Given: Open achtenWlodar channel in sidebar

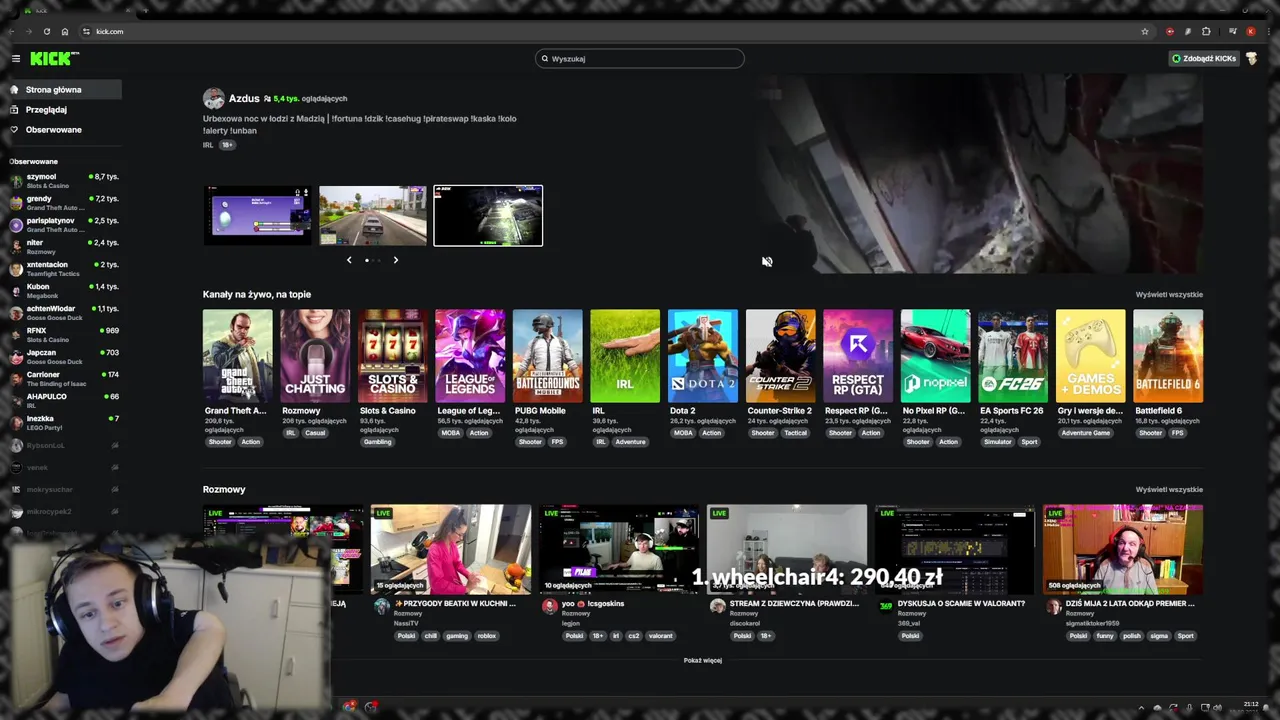Looking at the screenshot, I should tap(64, 313).
